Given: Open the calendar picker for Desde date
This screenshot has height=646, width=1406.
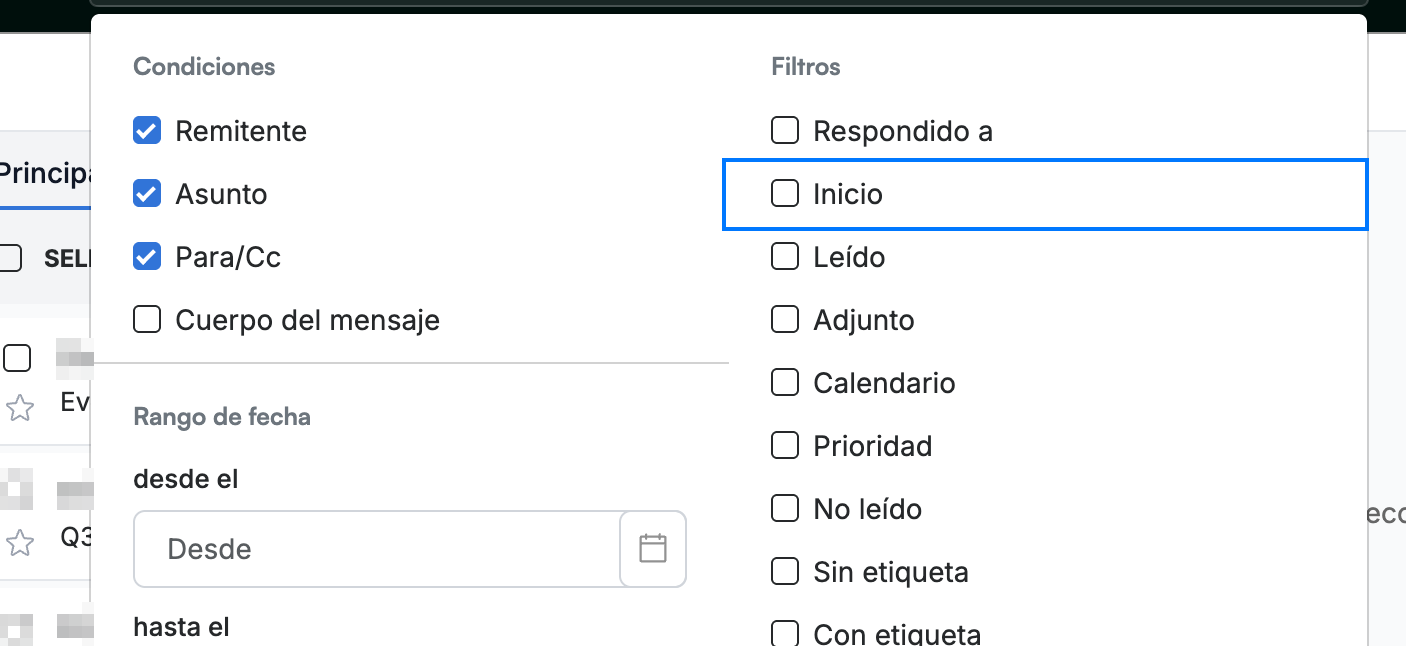Looking at the screenshot, I should 653,548.
